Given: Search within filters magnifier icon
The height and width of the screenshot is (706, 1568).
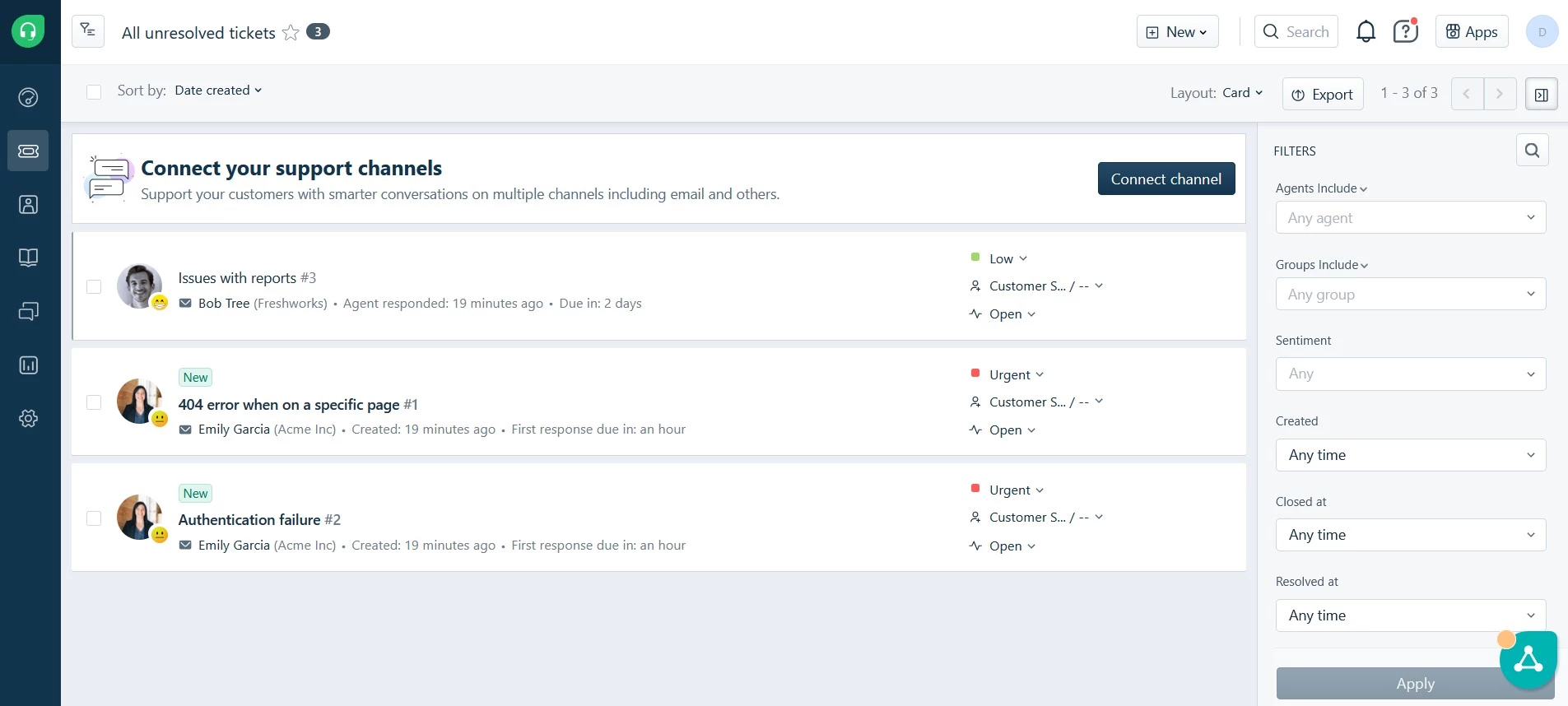Looking at the screenshot, I should coord(1532,150).
